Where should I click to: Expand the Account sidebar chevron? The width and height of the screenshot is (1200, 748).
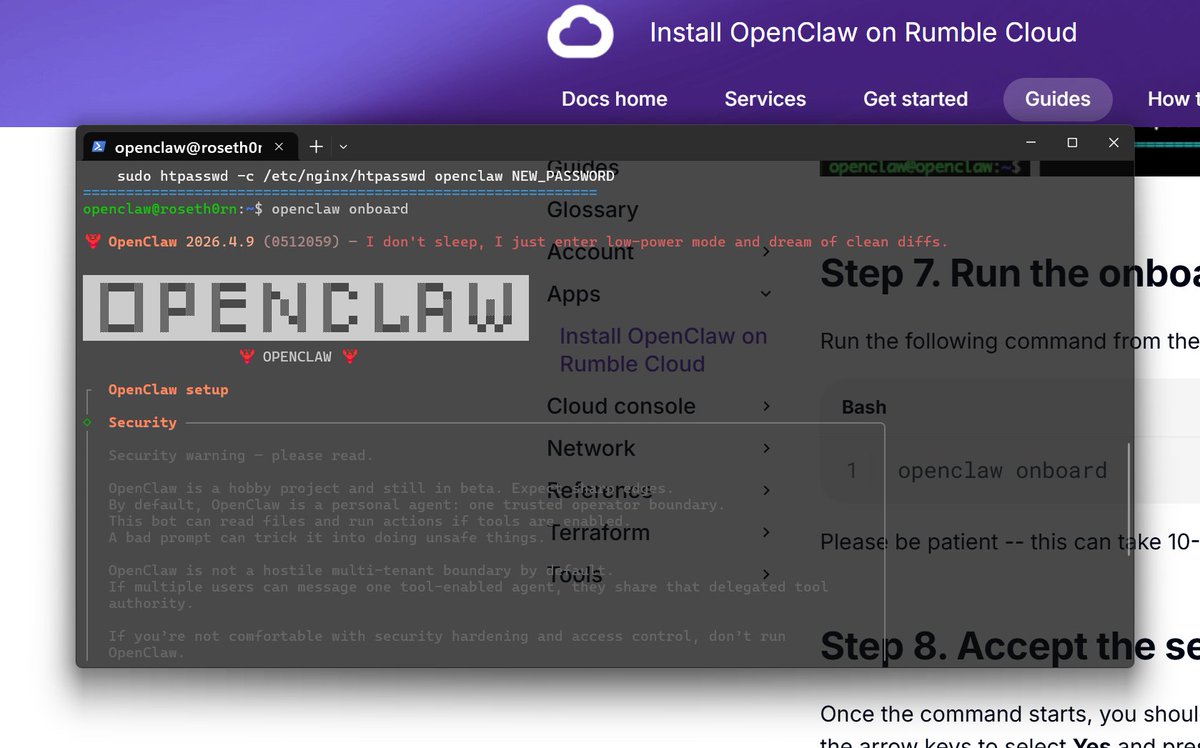tap(766, 252)
